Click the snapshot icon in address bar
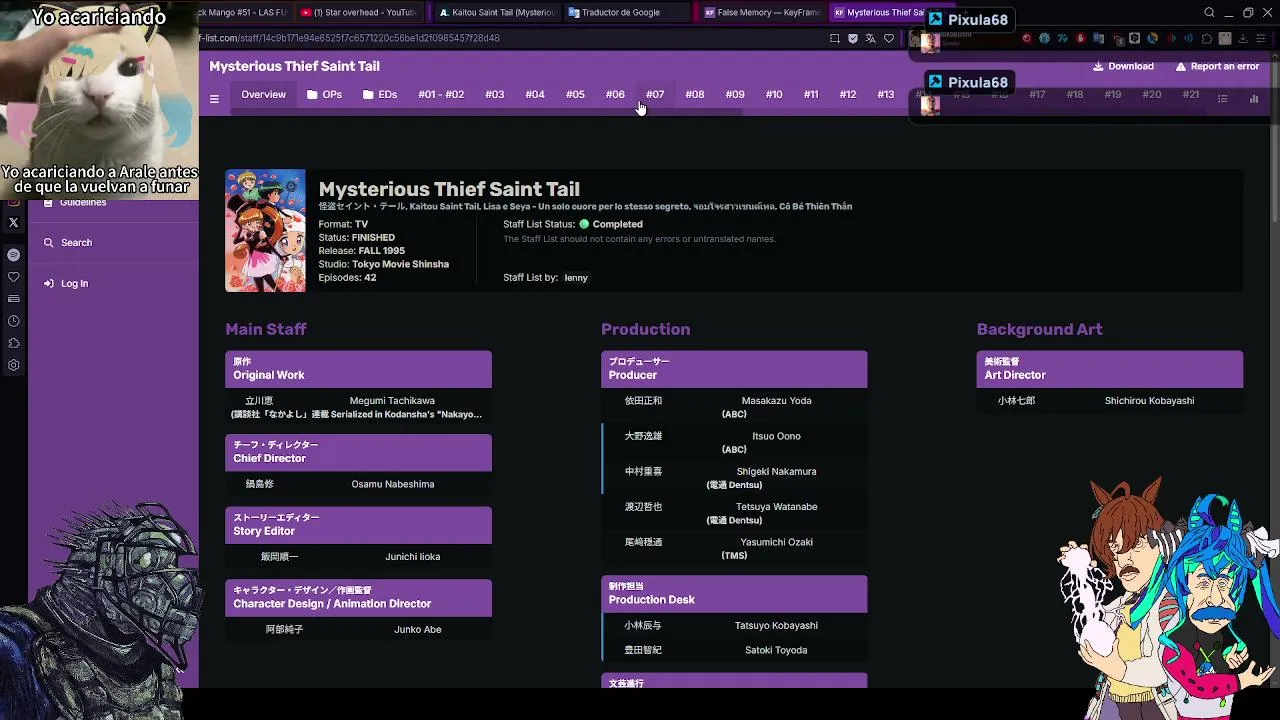 835,39
